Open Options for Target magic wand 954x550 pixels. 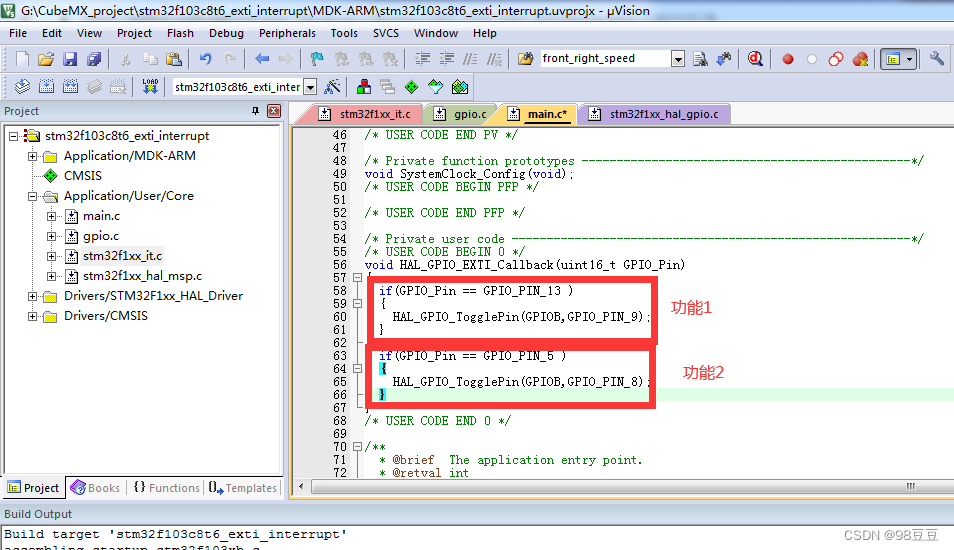point(332,87)
